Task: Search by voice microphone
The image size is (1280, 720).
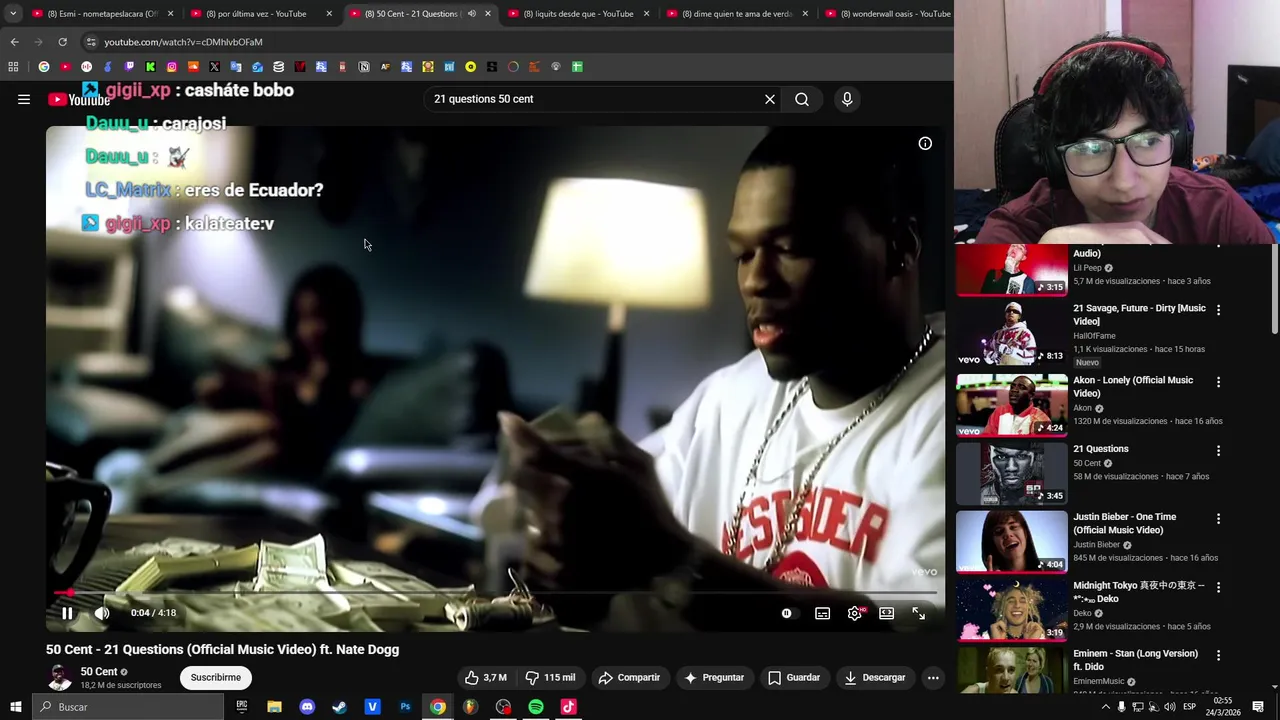Action: coord(847,99)
